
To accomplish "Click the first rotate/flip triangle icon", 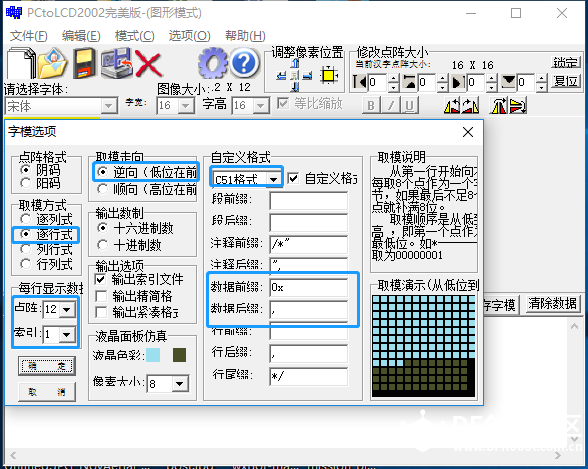I will [452, 105].
